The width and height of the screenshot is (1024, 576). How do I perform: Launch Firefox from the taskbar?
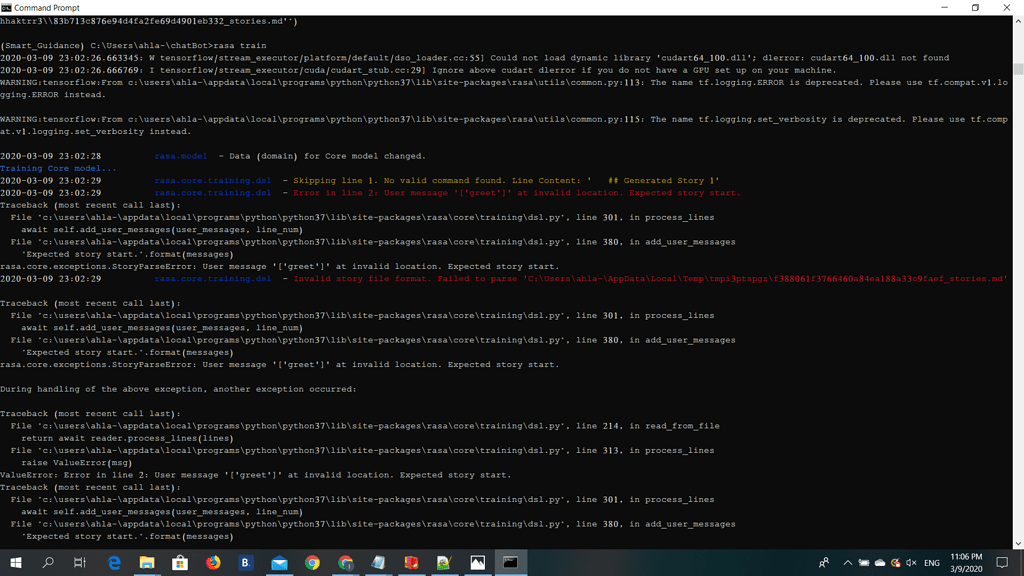[x=213, y=562]
